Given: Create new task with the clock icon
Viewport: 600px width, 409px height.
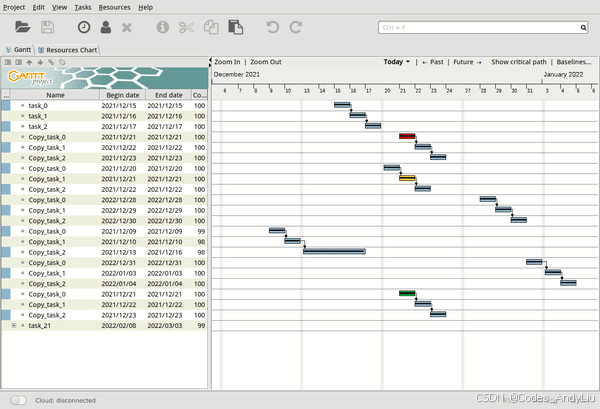Looking at the screenshot, I should pyautogui.click(x=84, y=27).
